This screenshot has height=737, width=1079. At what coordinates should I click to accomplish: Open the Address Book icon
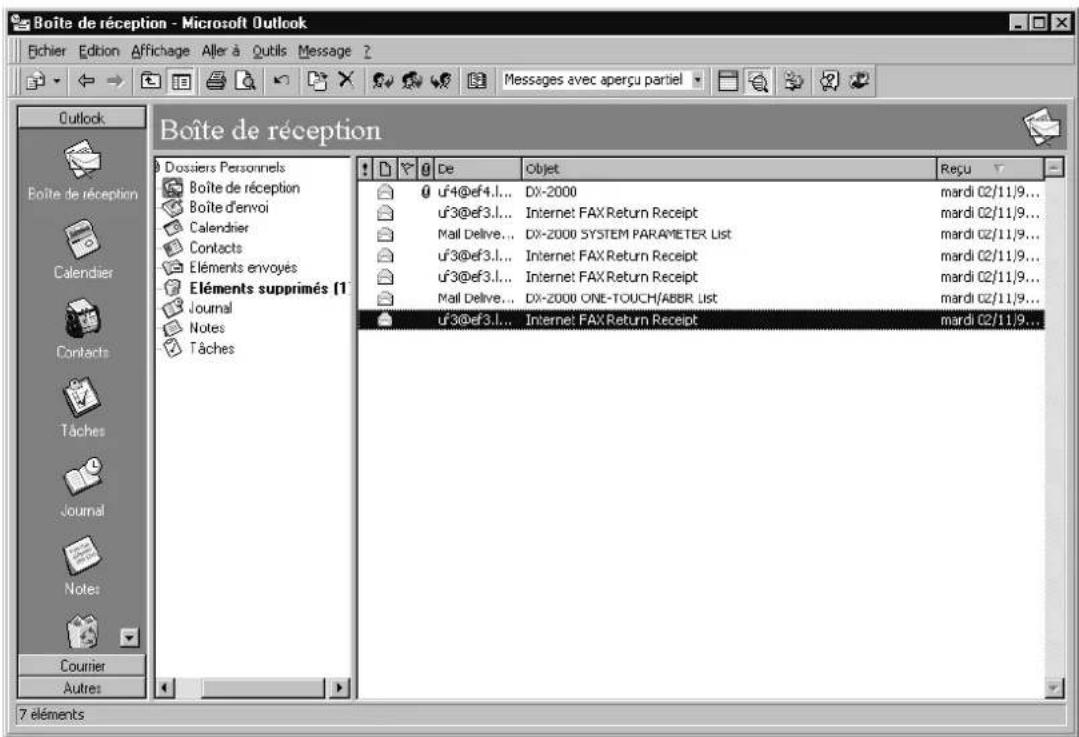(x=476, y=81)
